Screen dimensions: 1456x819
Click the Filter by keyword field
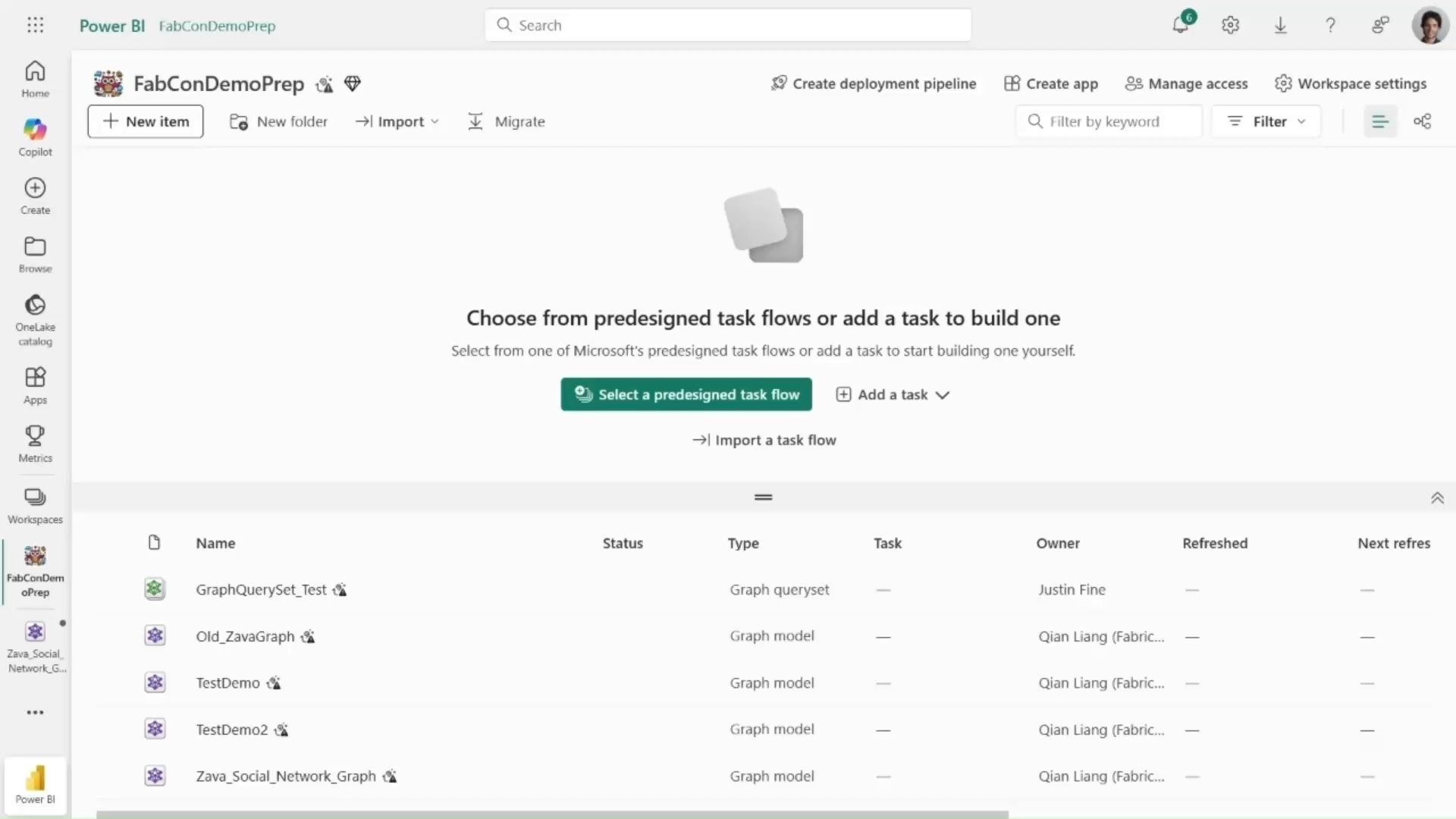(x=1115, y=121)
